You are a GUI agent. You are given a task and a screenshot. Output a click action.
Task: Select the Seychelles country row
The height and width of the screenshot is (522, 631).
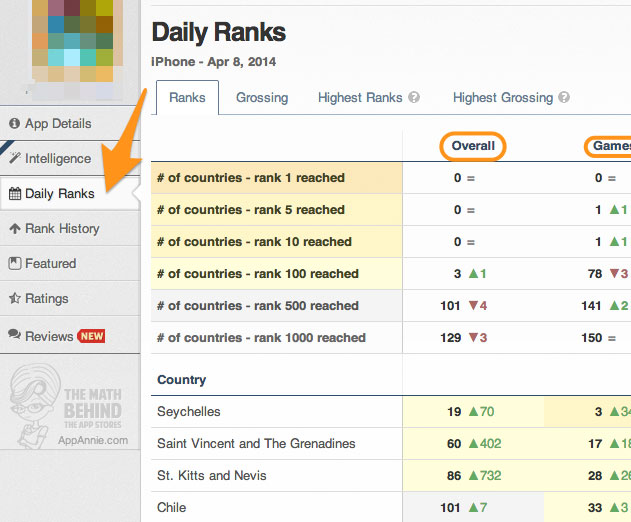(x=391, y=412)
